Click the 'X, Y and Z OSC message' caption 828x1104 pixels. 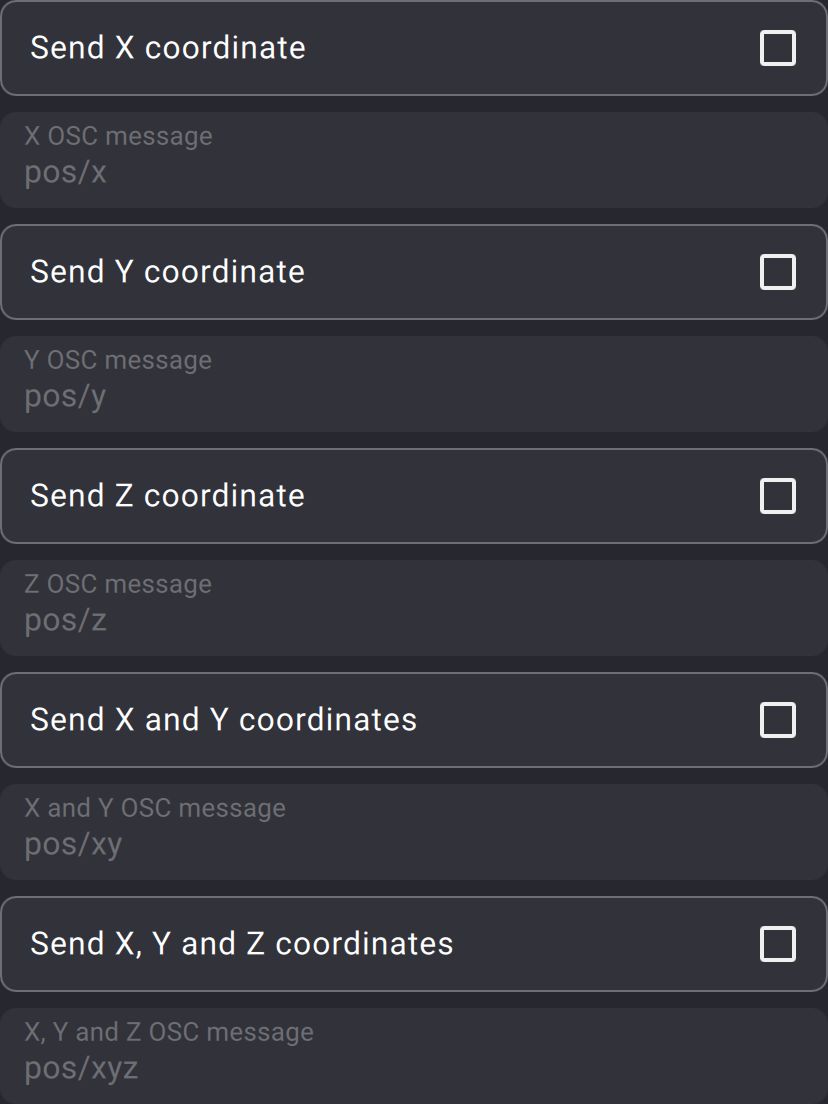[169, 1032]
